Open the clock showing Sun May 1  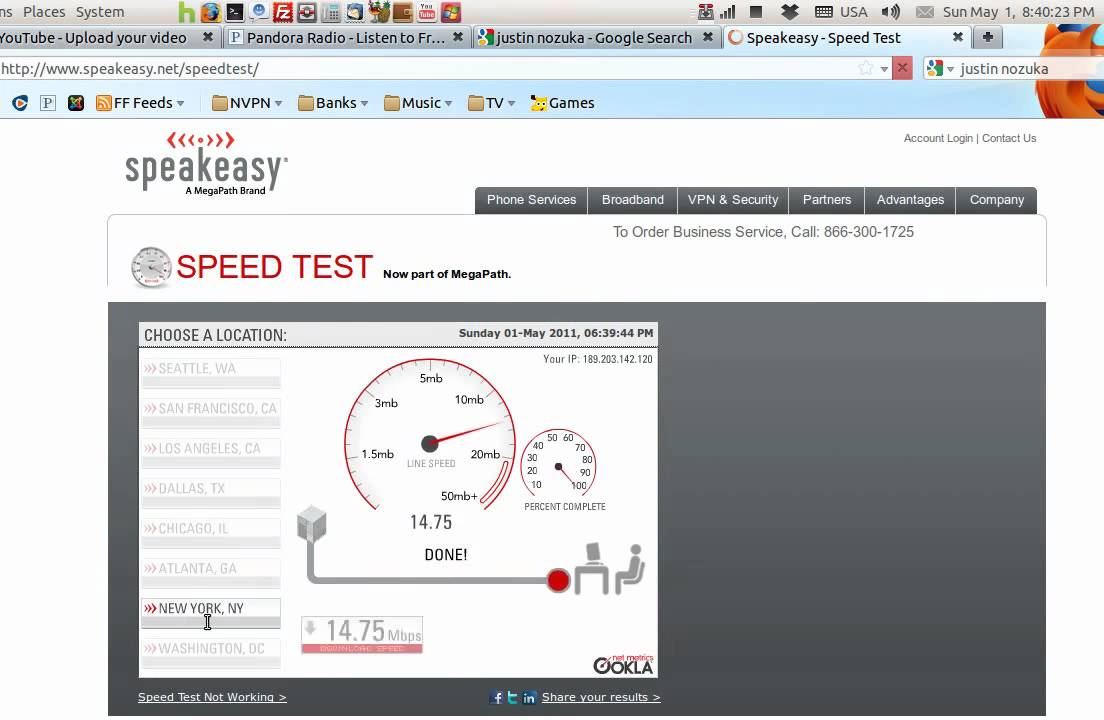click(1018, 12)
